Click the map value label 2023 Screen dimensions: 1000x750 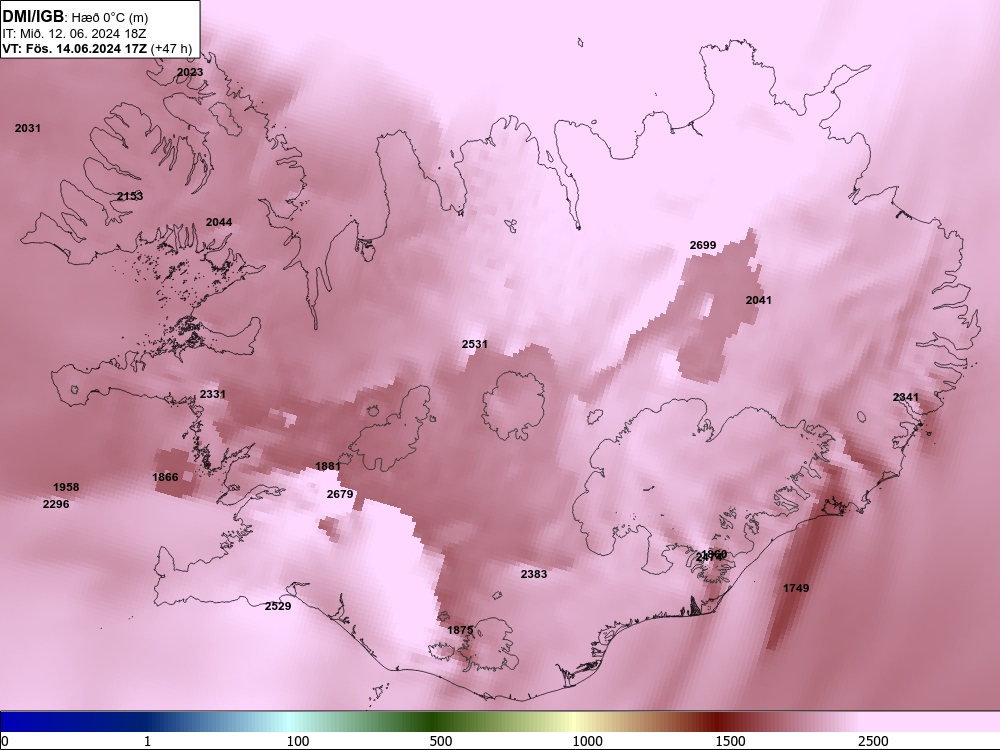point(190,72)
